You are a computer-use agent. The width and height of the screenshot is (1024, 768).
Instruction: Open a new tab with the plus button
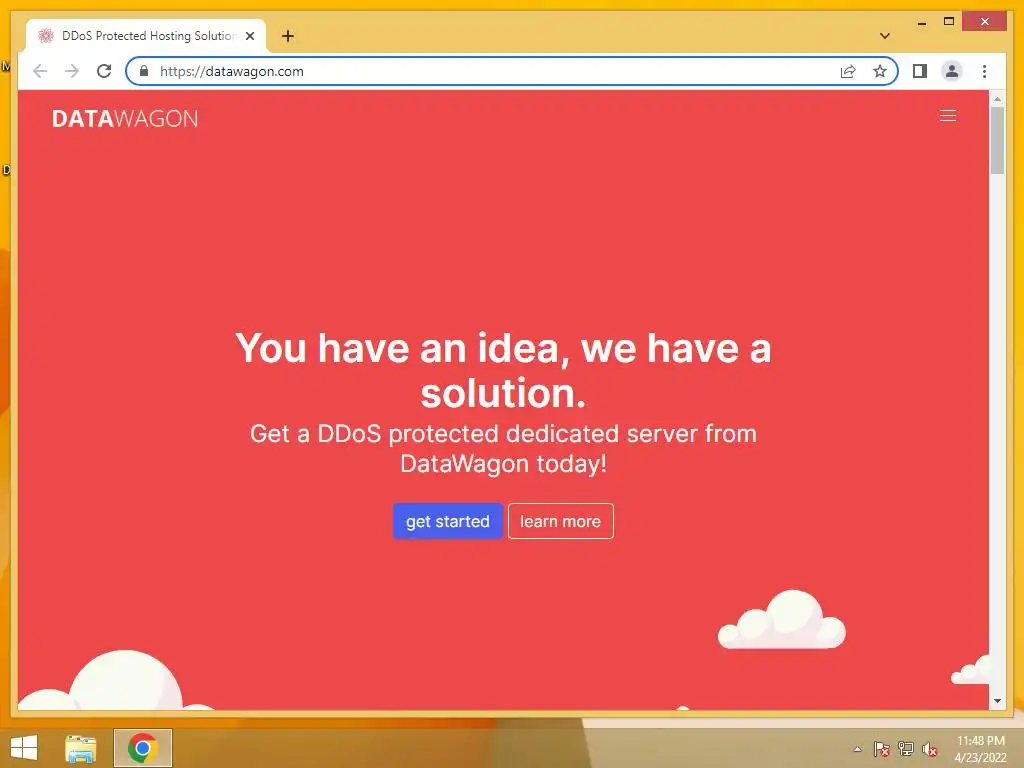(x=287, y=36)
